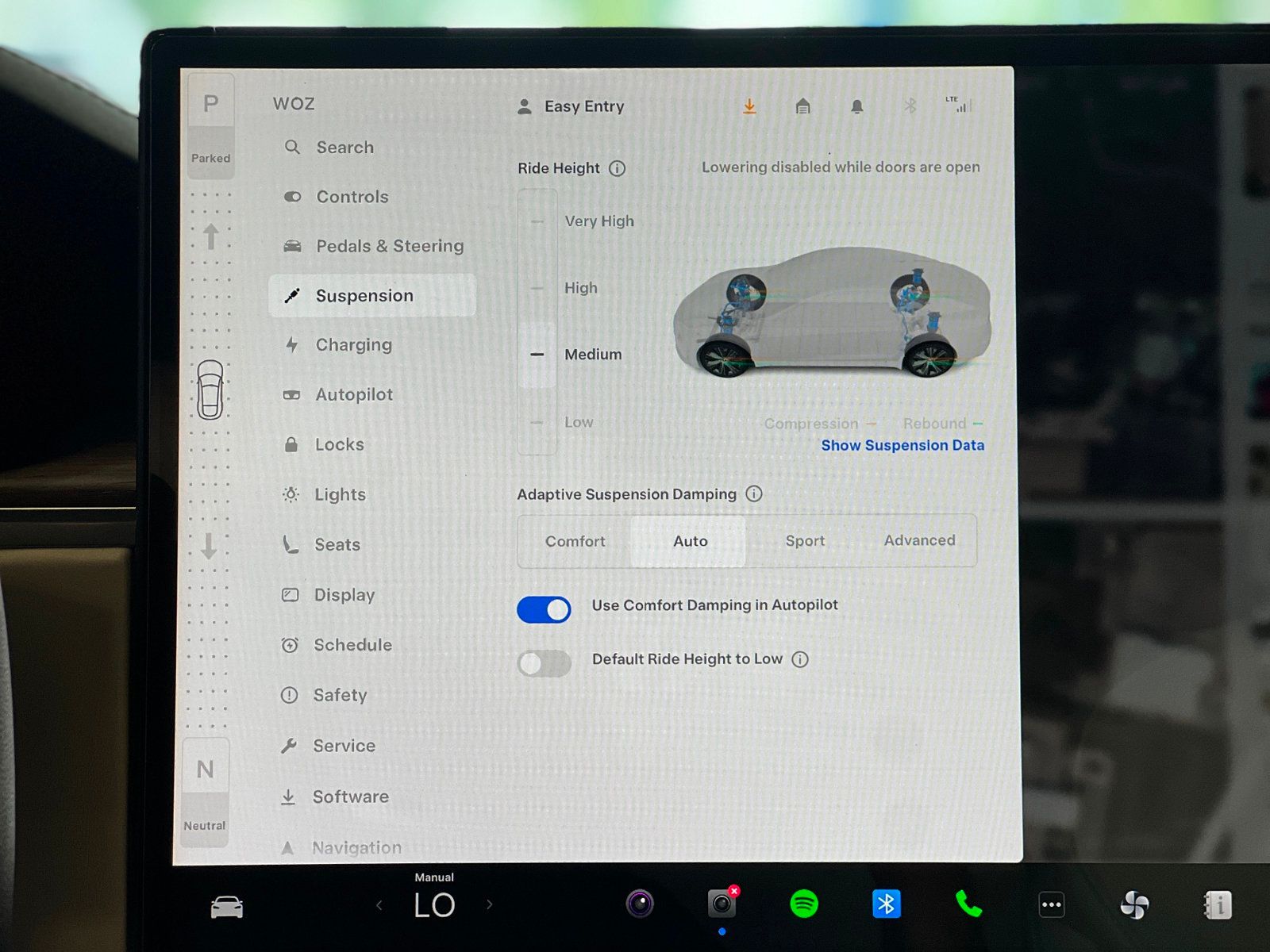The image size is (1270, 952).
Task: Increase temperature with the right chevron
Action: pos(490,904)
